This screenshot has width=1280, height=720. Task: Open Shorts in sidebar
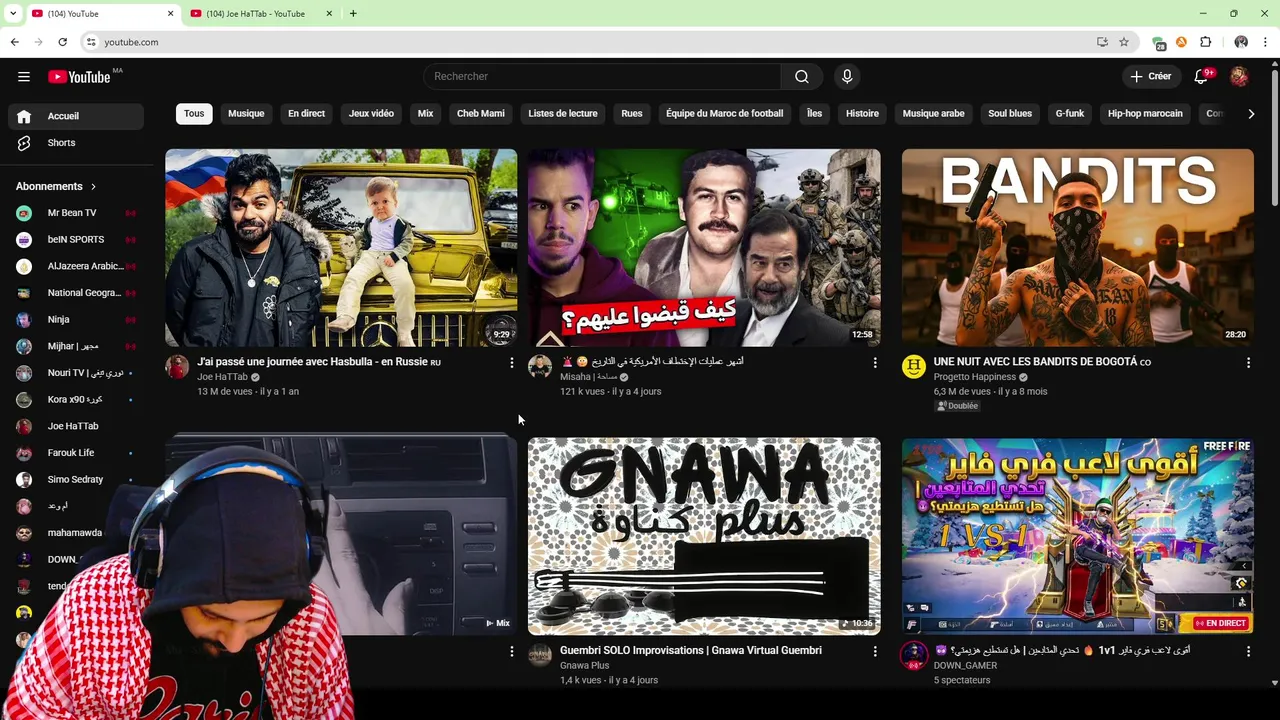click(x=76, y=143)
